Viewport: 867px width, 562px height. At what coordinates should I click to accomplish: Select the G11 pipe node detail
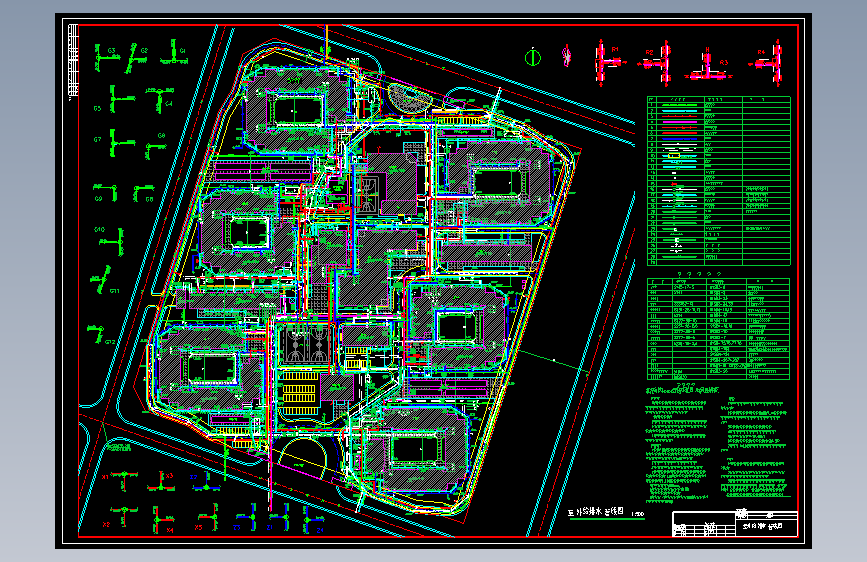[x=103, y=279]
